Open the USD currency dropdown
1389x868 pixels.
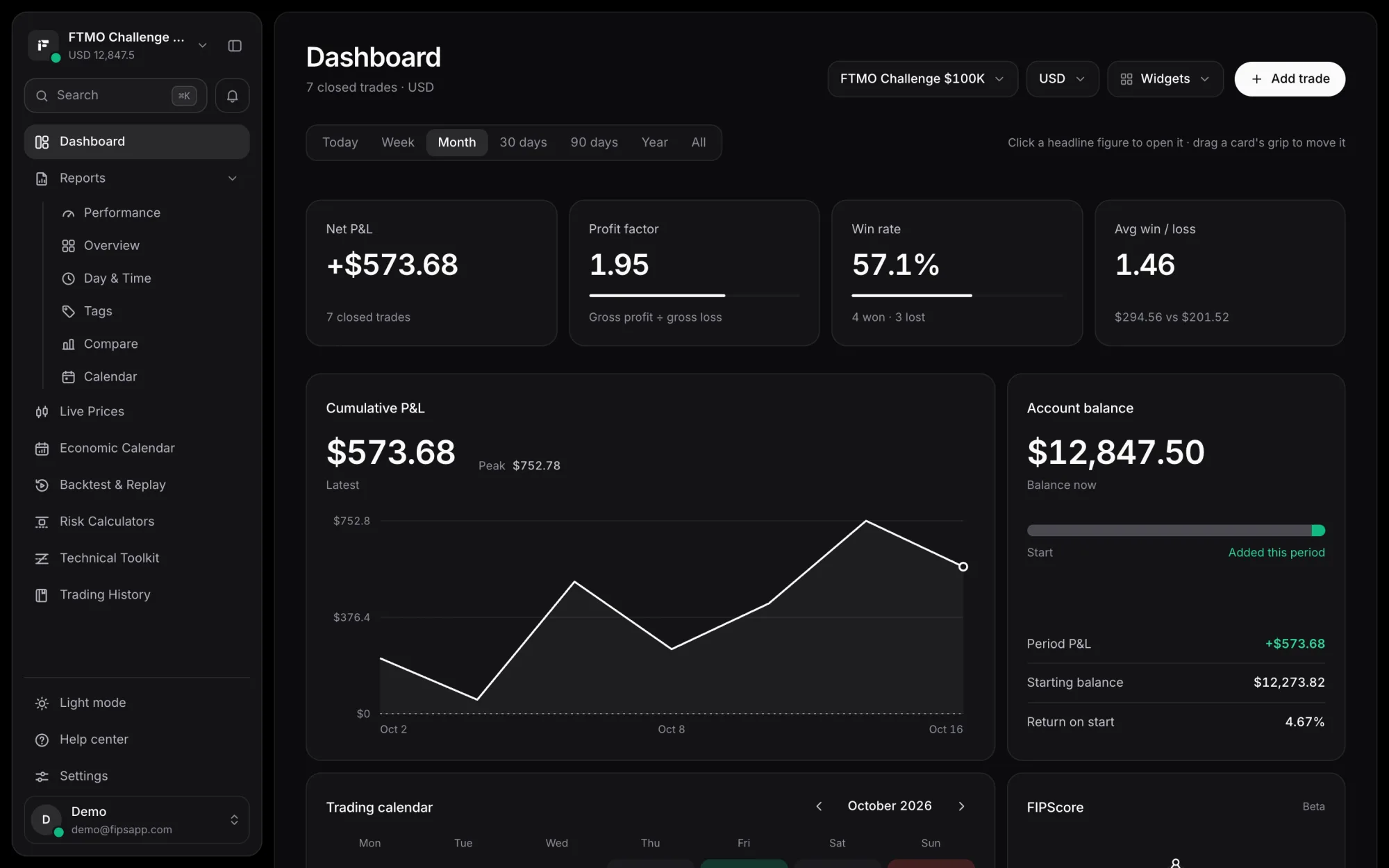[x=1062, y=79]
